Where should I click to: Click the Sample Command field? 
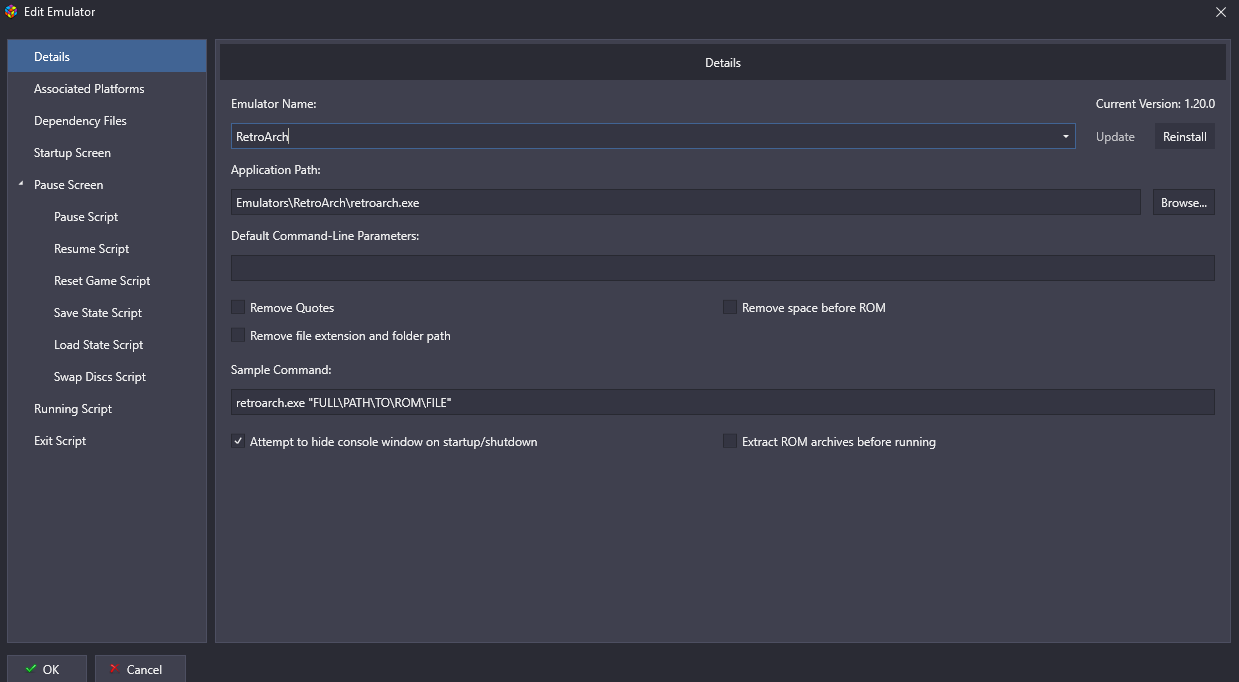[x=722, y=402]
